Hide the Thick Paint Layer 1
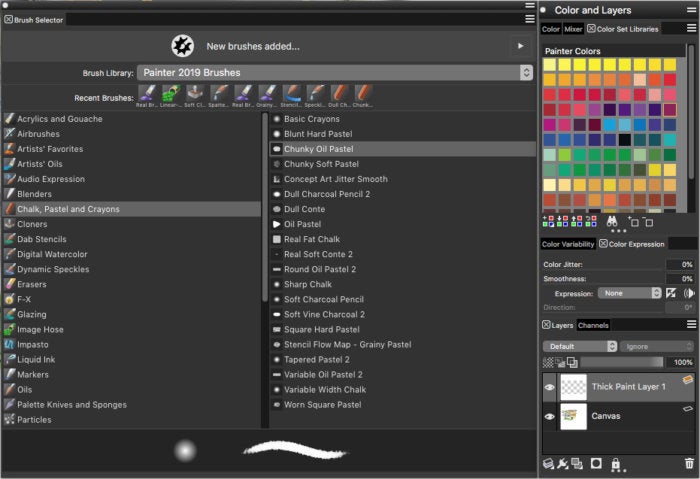The width and height of the screenshot is (700, 479). 550,387
